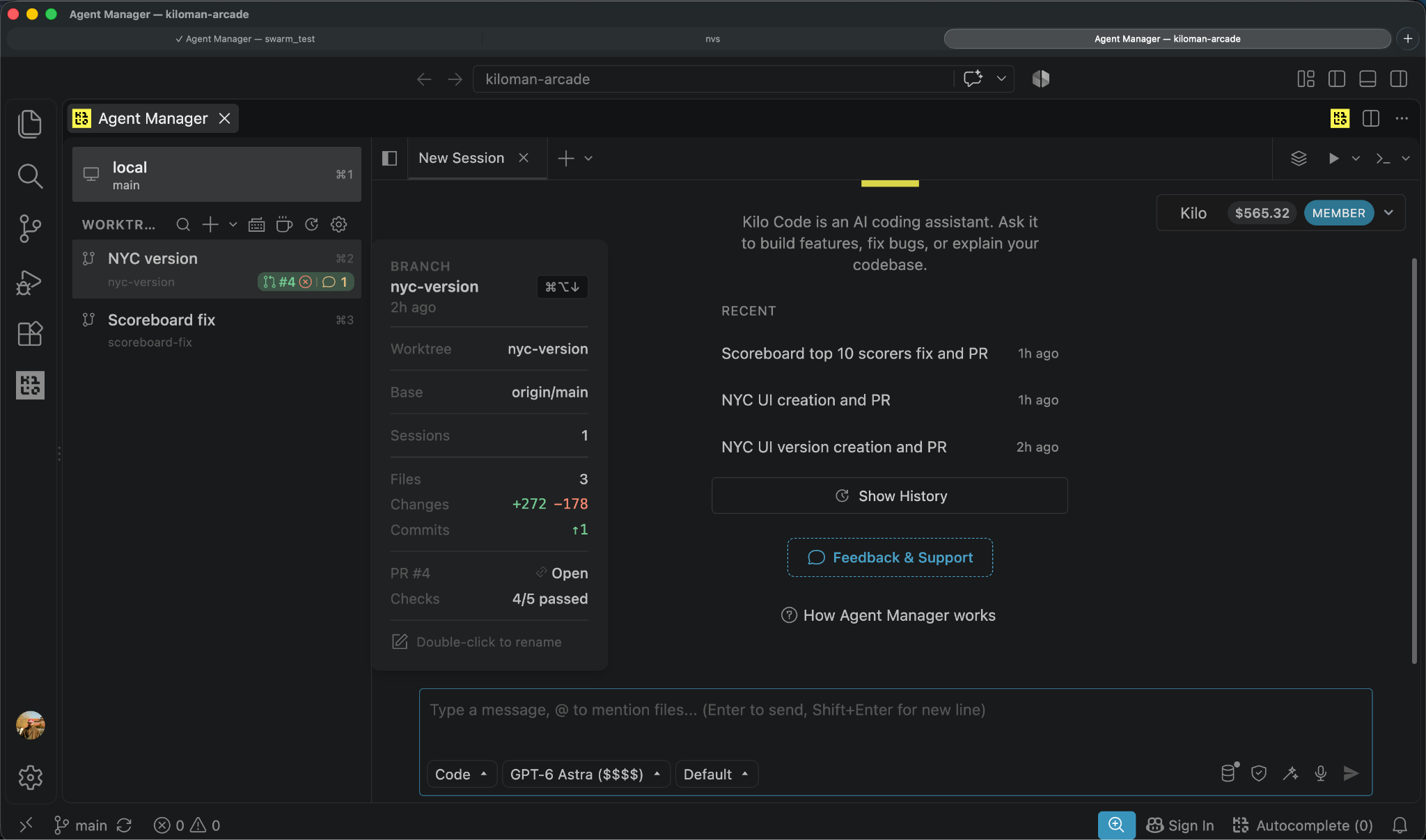Click the microphone voice input icon
This screenshot has height=840, width=1426.
(1320, 773)
